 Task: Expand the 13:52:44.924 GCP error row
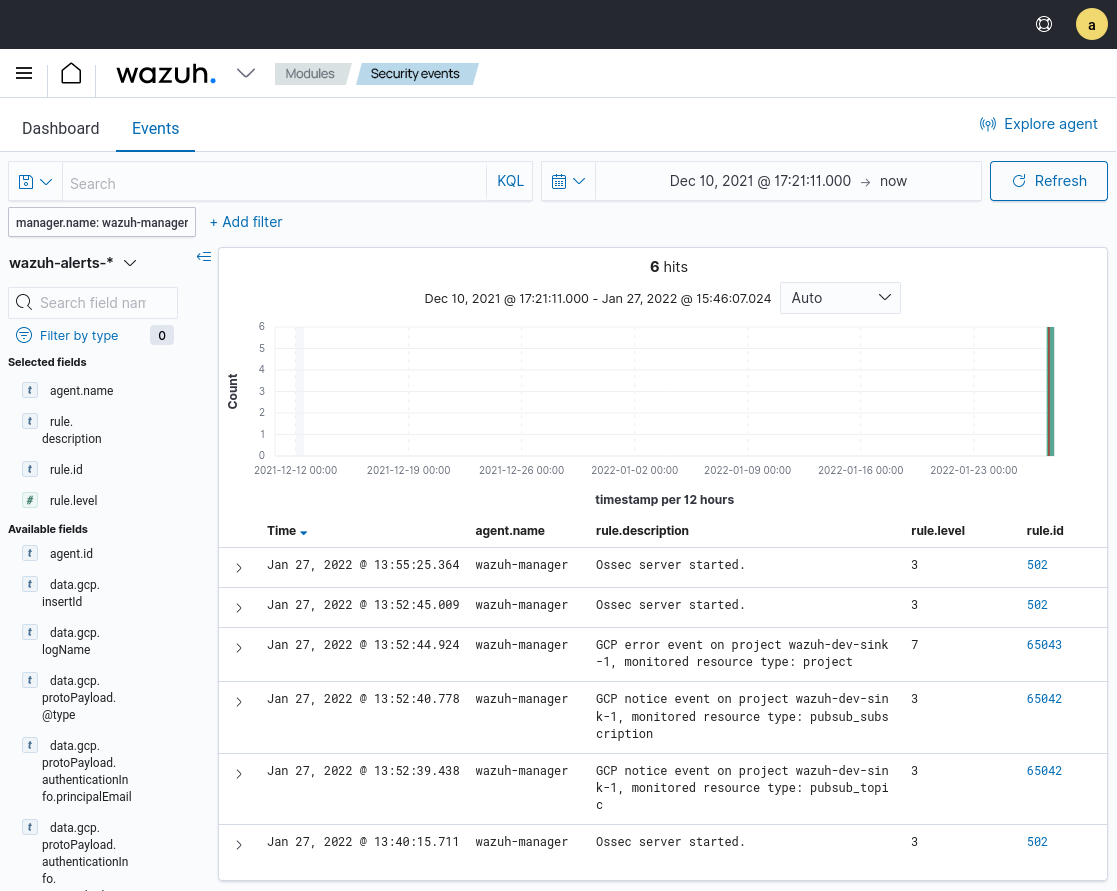coord(239,647)
